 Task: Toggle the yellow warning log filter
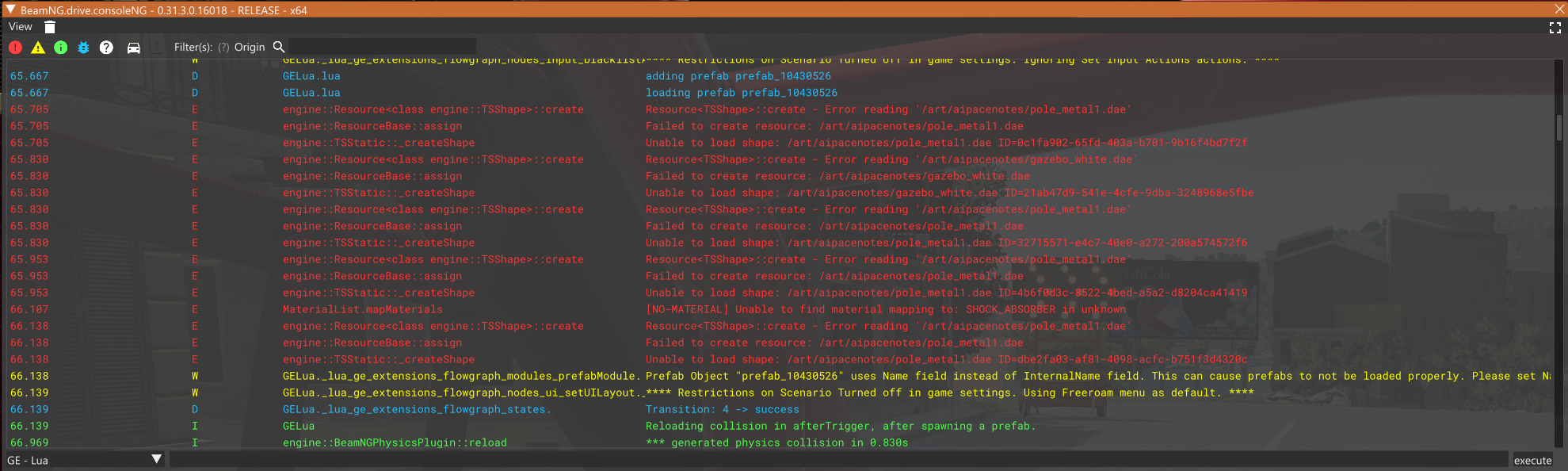(37, 48)
